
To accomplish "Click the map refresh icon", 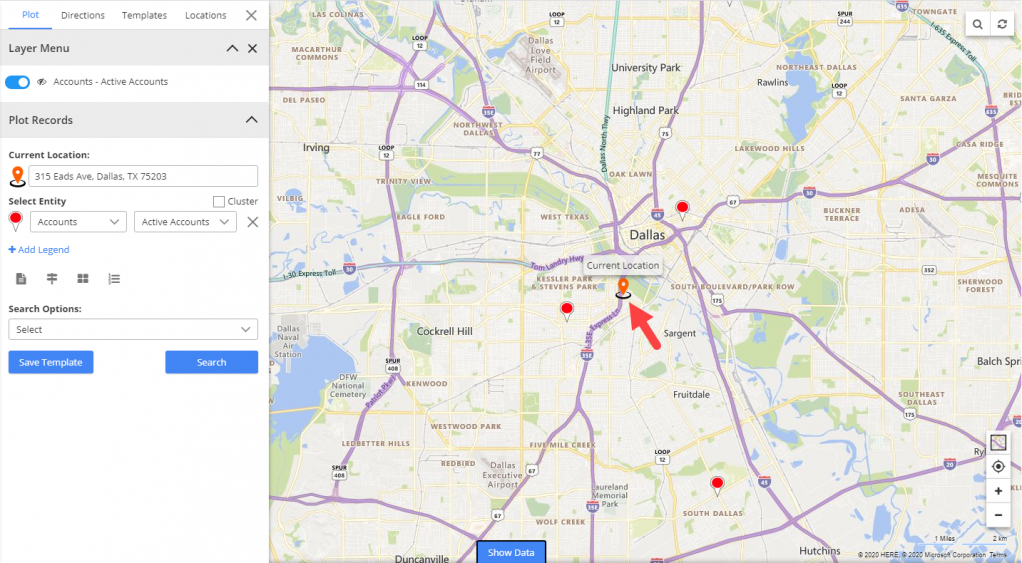I will 1002,25.
